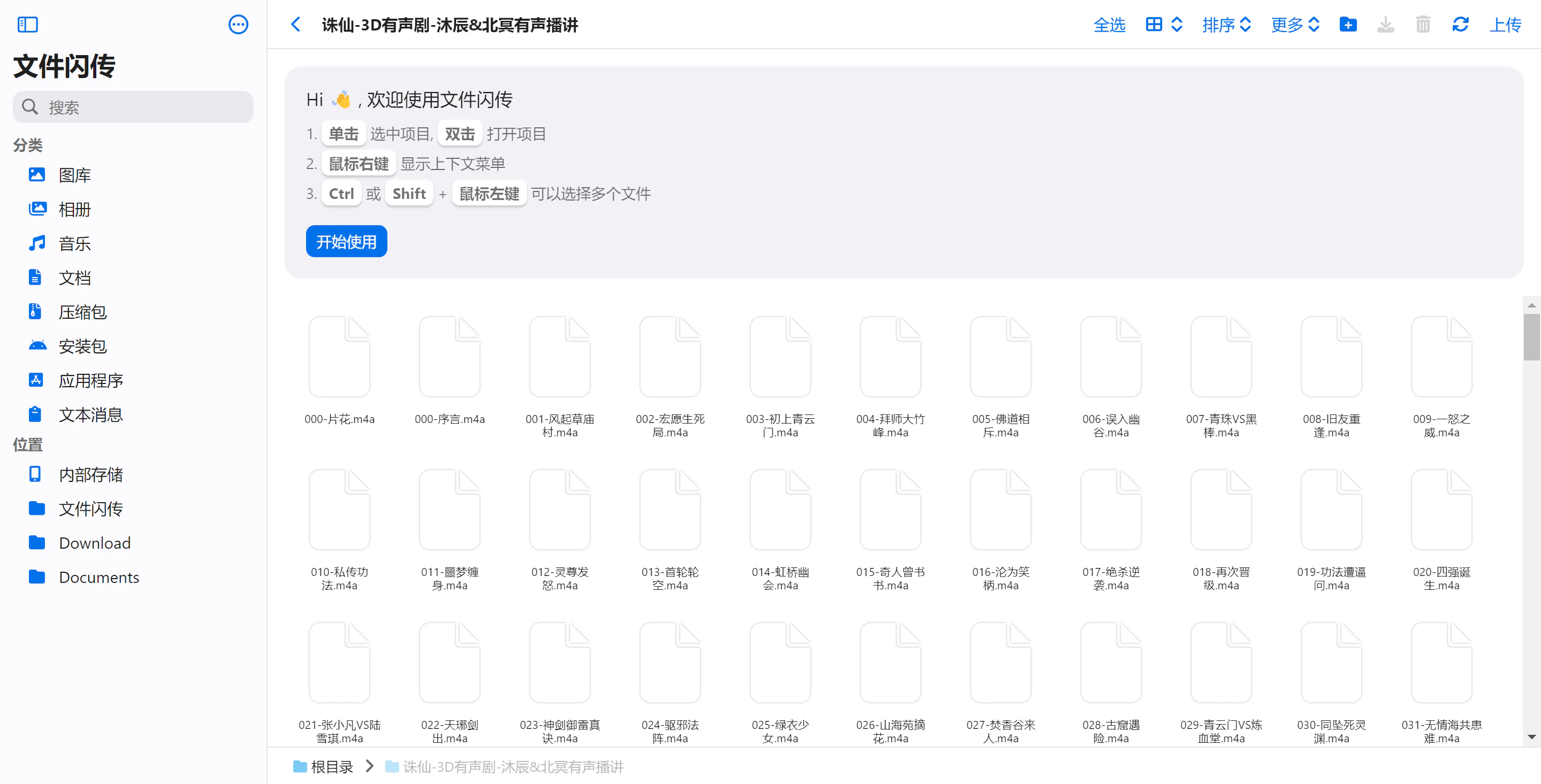
Task: Select file 031-无情海共患难.m4a
Action: (1441, 682)
